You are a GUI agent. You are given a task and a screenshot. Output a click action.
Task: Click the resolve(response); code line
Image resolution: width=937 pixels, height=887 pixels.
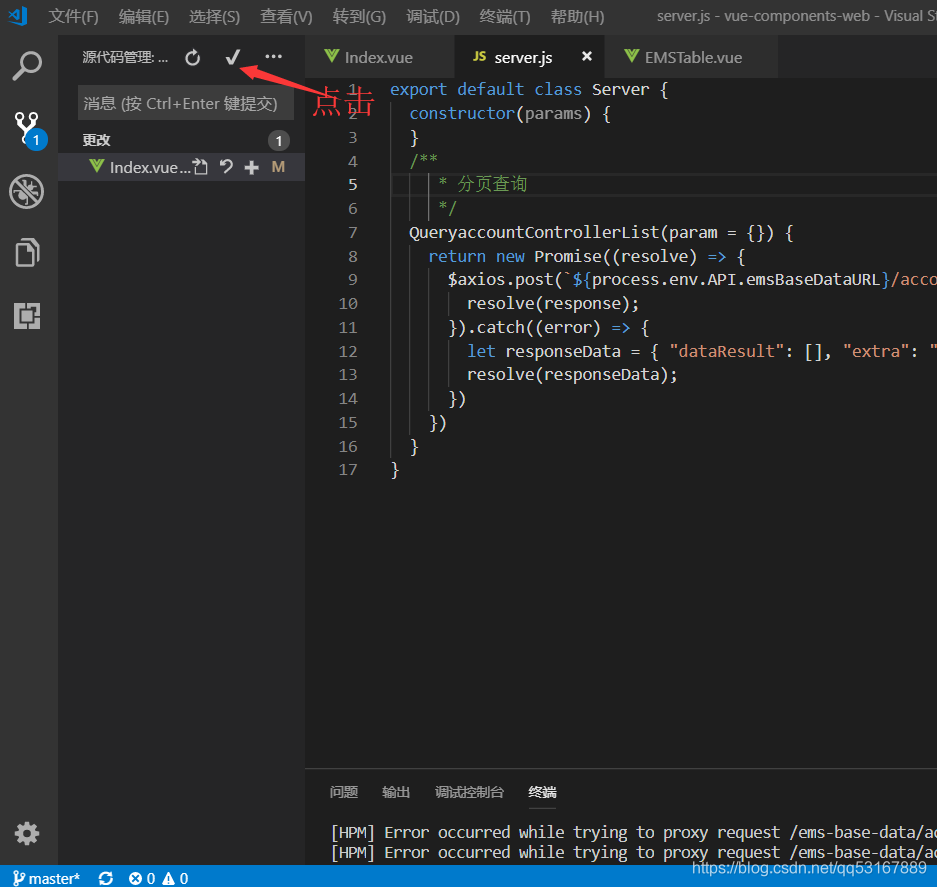[x=553, y=304]
